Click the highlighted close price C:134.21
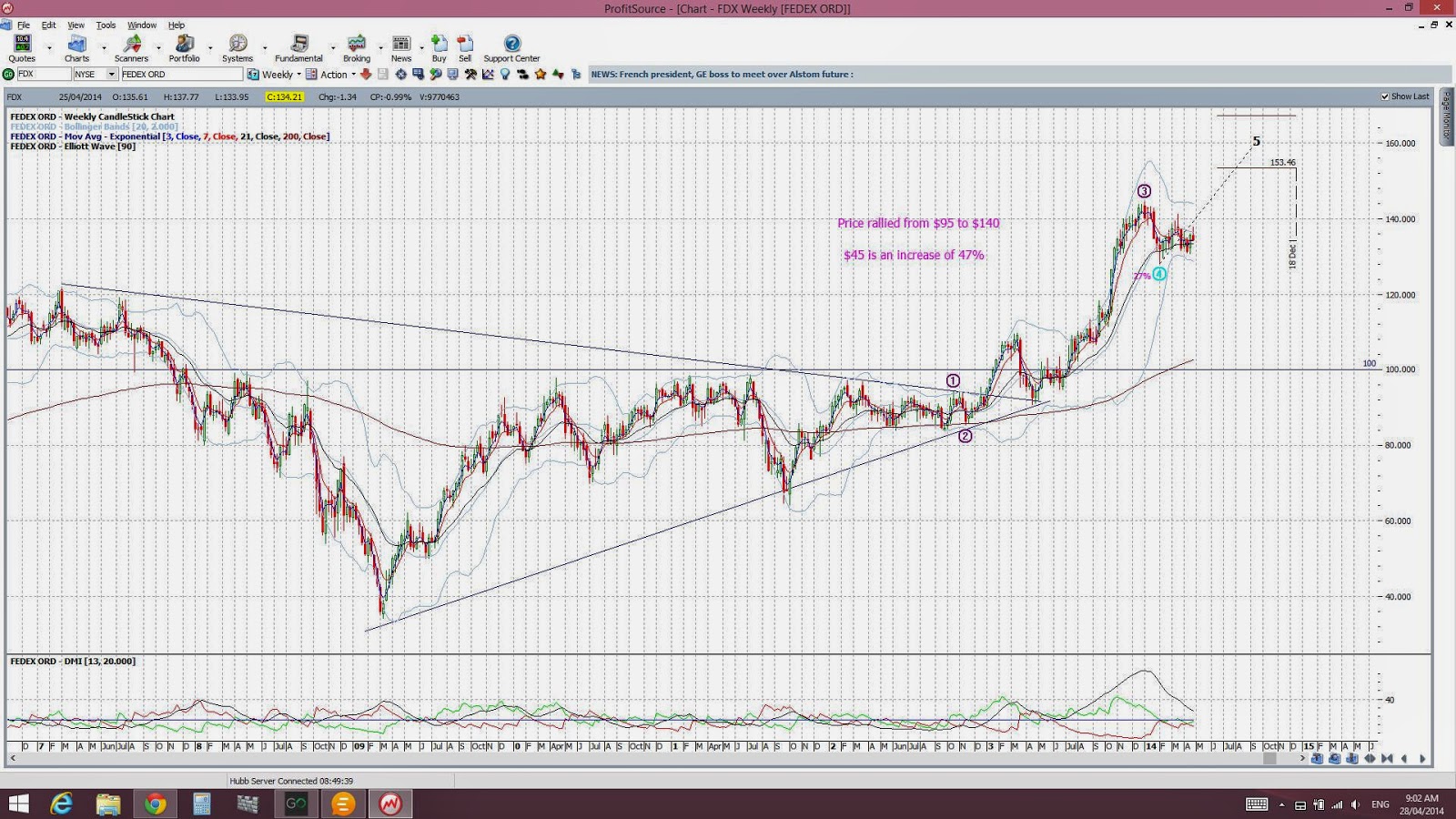1456x819 pixels. pyautogui.click(x=284, y=96)
